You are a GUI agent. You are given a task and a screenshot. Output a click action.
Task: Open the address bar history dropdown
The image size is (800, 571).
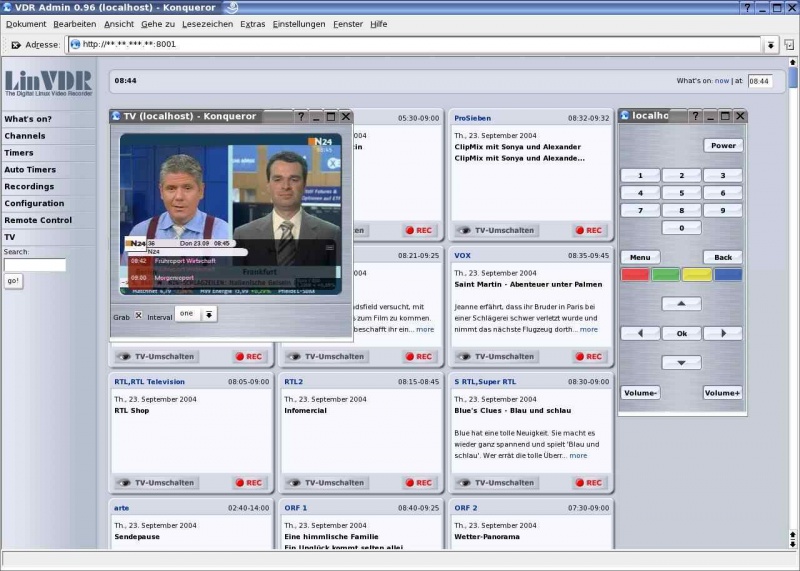[770, 44]
